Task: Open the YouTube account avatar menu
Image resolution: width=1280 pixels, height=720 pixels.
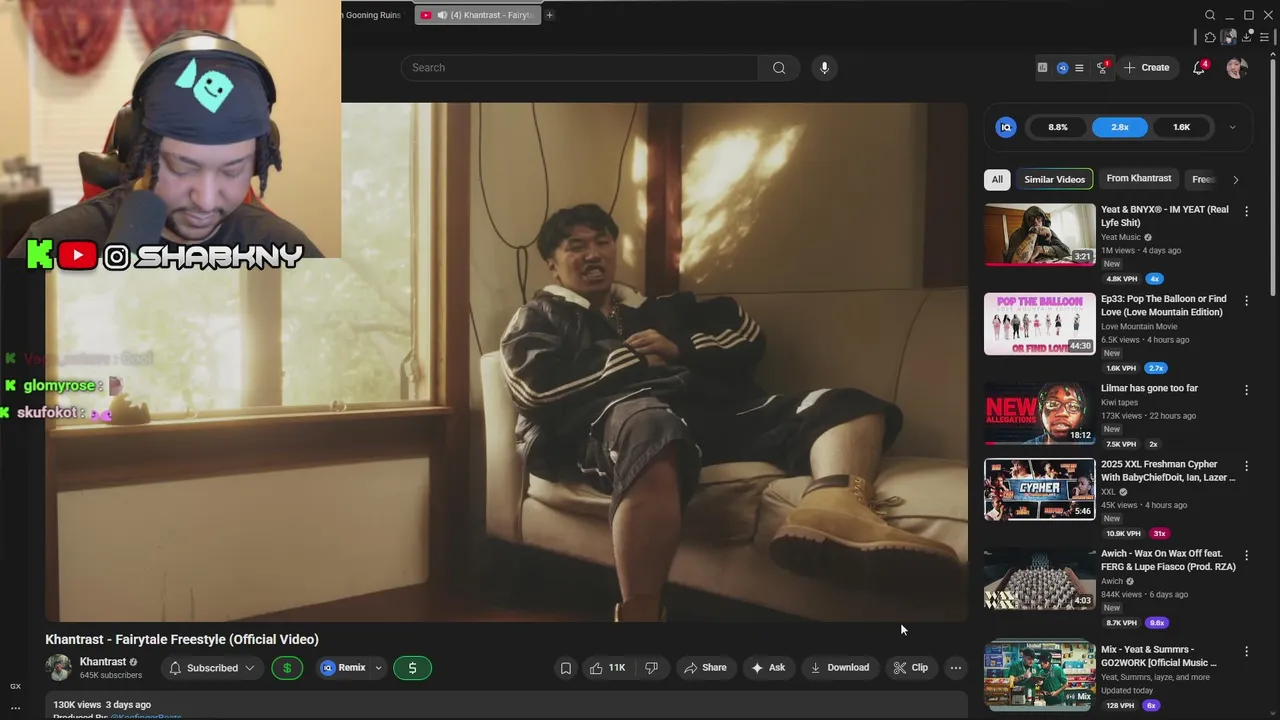Action: pos(1237,68)
